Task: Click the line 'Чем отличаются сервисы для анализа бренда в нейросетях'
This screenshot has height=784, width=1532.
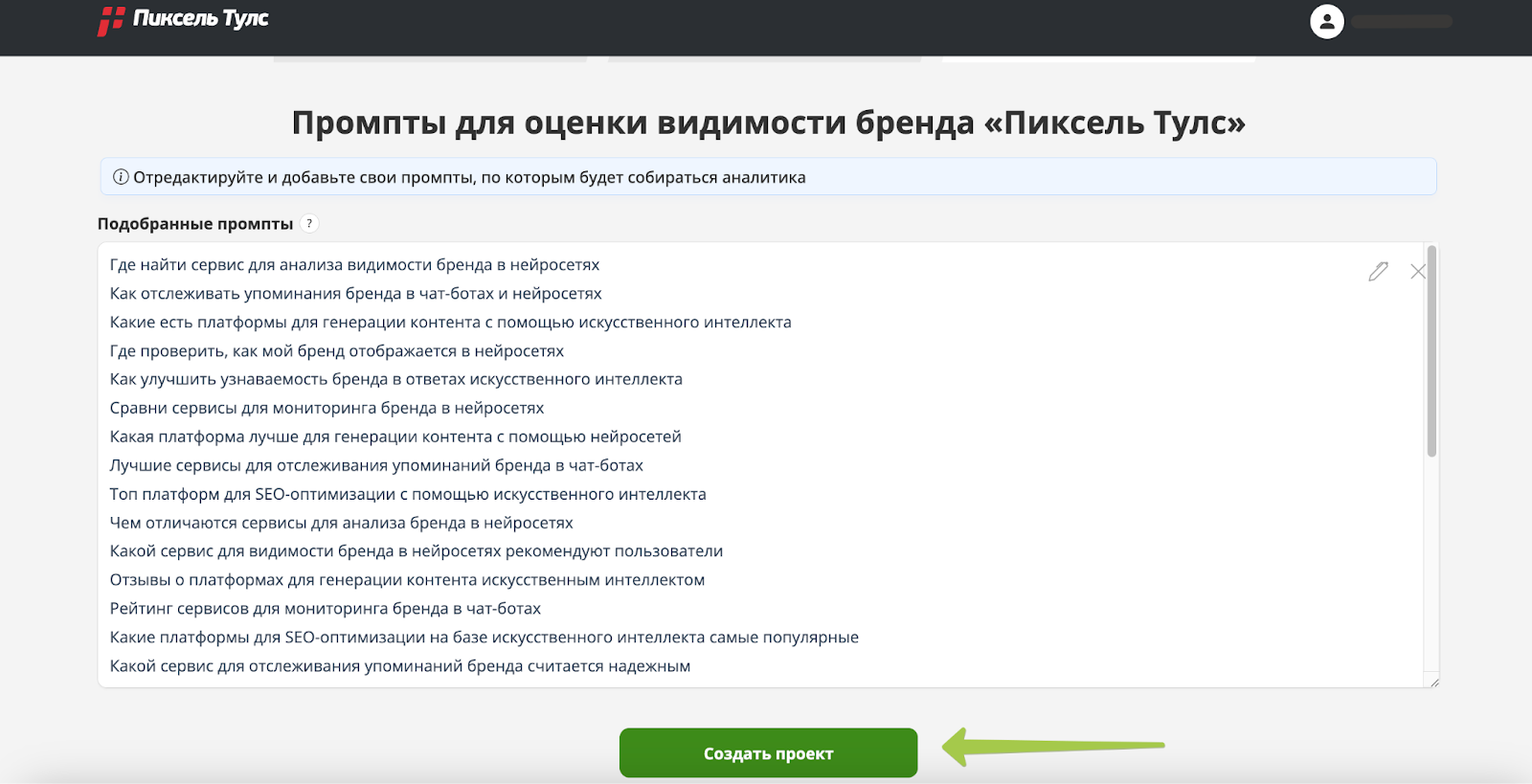Action: pyautogui.click(x=341, y=524)
